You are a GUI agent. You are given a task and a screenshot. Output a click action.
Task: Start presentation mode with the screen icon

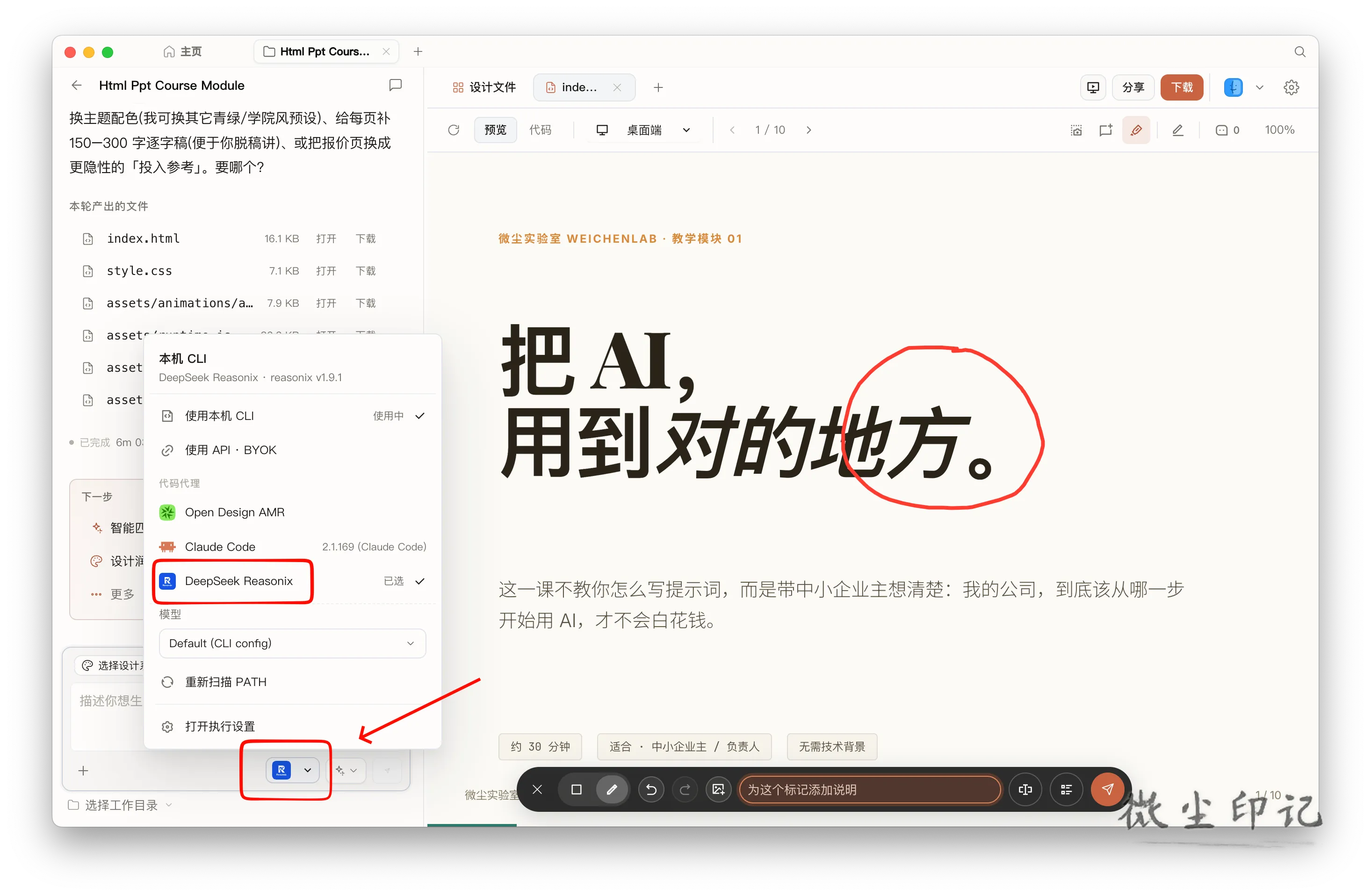[x=1093, y=87]
